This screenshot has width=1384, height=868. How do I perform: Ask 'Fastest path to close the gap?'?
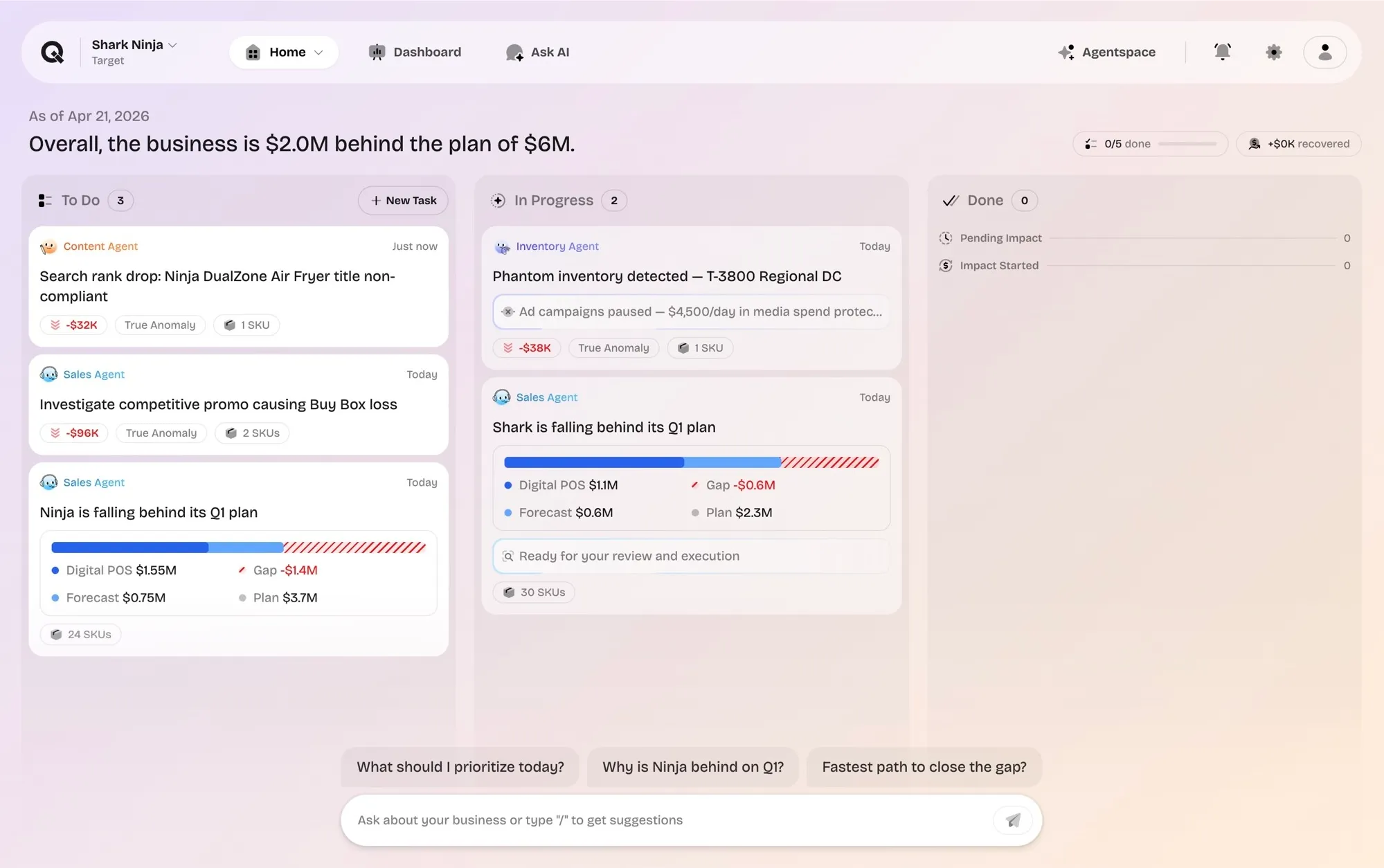click(x=924, y=767)
